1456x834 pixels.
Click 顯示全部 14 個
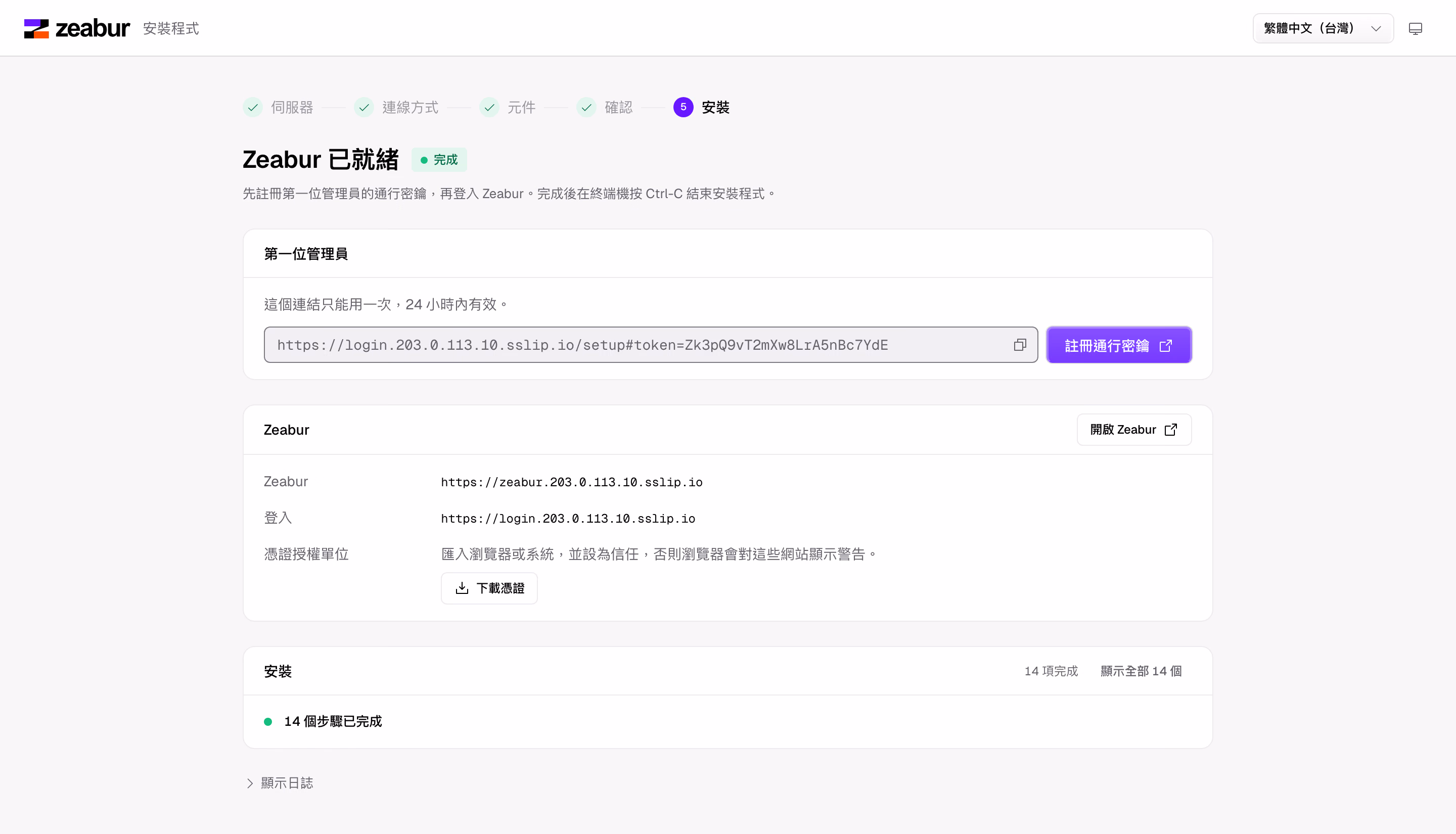[1141, 671]
